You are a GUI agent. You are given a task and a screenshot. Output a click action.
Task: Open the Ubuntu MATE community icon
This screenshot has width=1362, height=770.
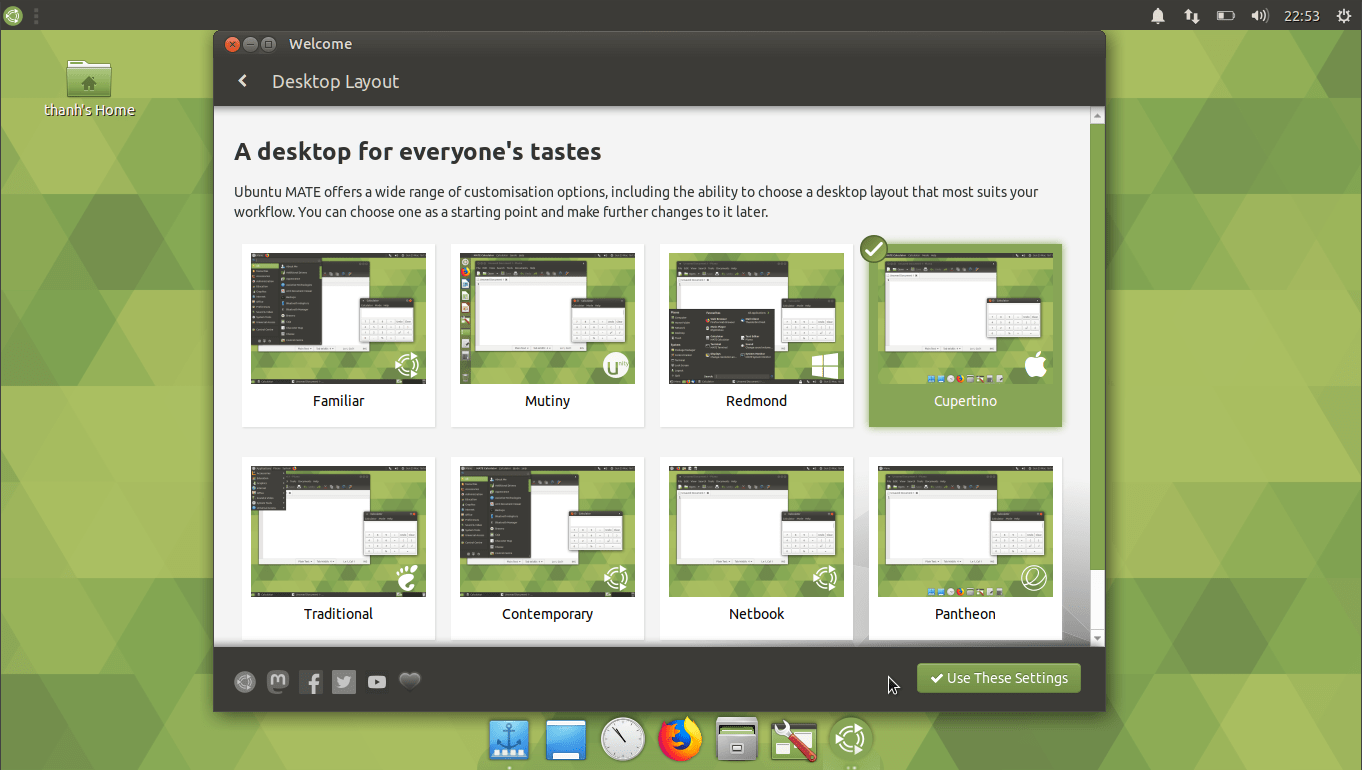click(x=245, y=681)
